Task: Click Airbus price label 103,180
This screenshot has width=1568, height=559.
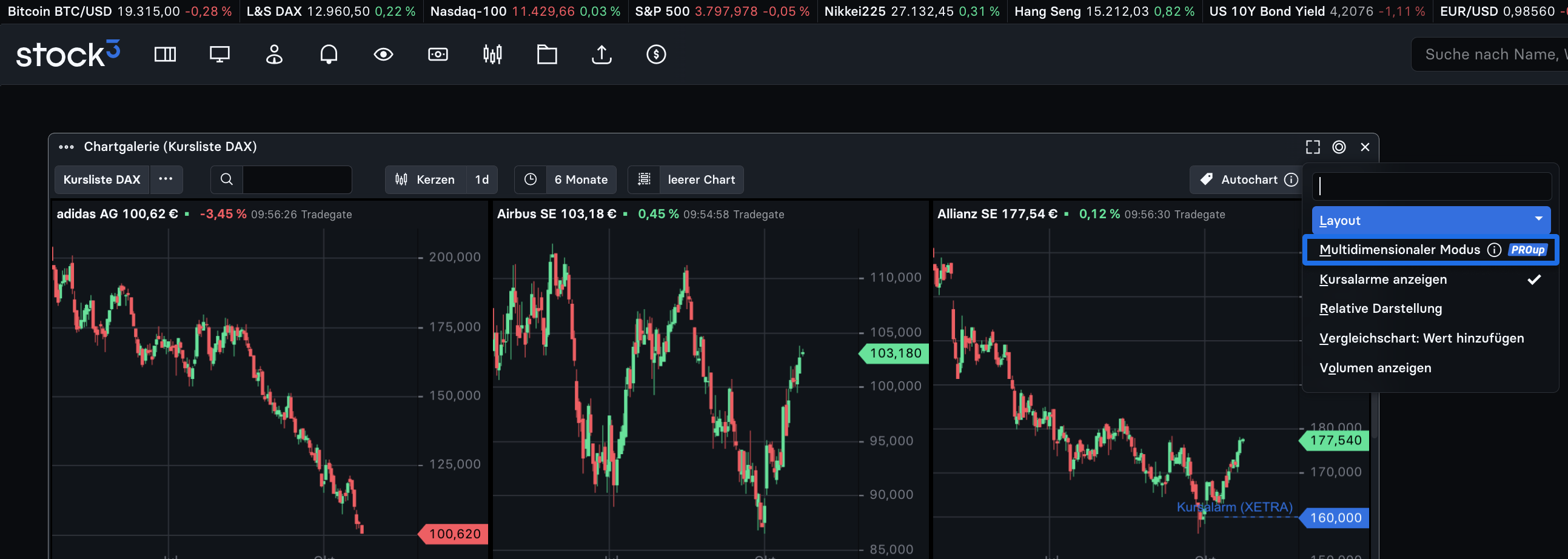Action: click(x=894, y=353)
